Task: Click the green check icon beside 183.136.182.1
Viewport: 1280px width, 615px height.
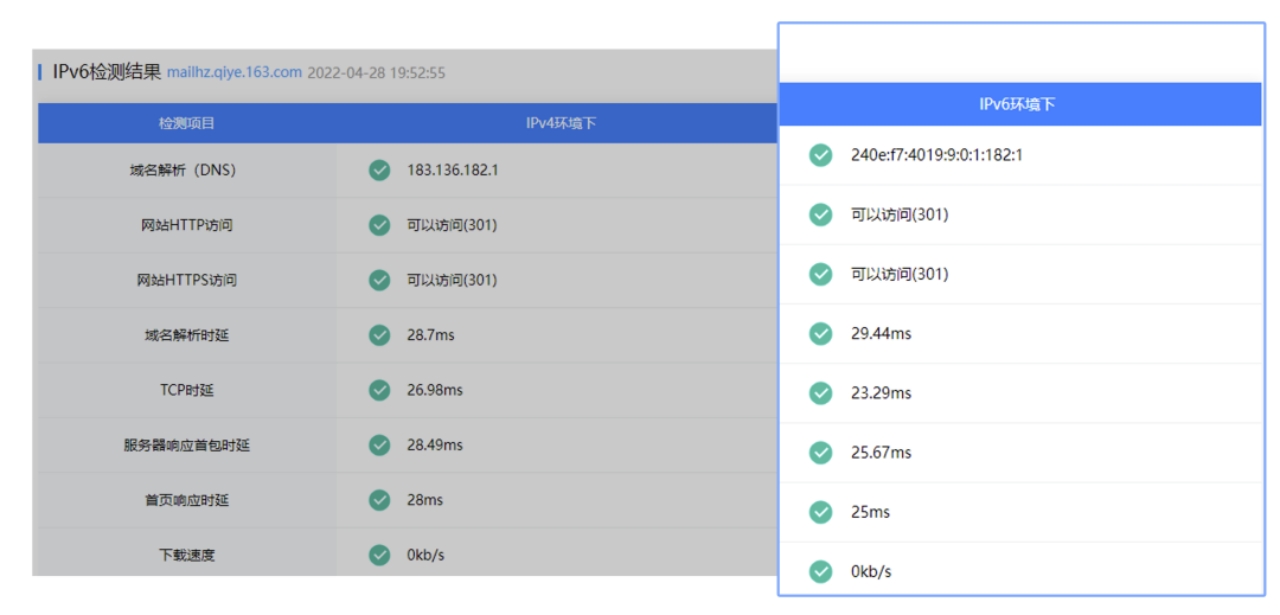Action: [379, 170]
